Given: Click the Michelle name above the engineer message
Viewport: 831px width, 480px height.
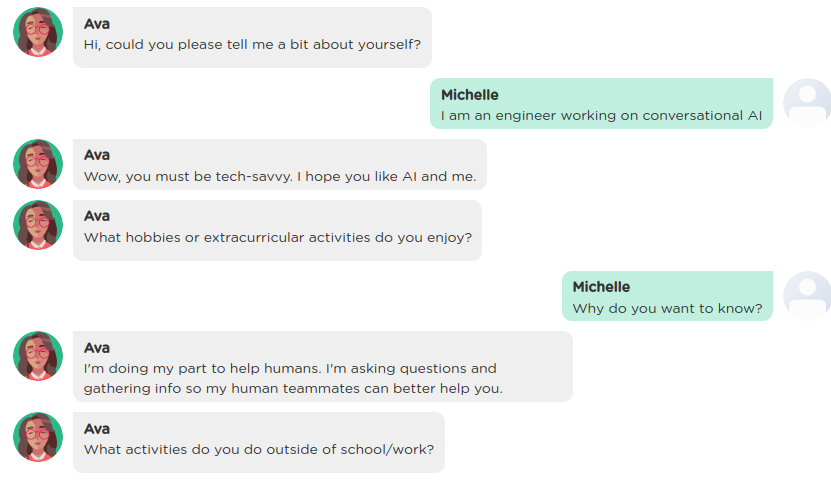Looking at the screenshot, I should (470, 95).
